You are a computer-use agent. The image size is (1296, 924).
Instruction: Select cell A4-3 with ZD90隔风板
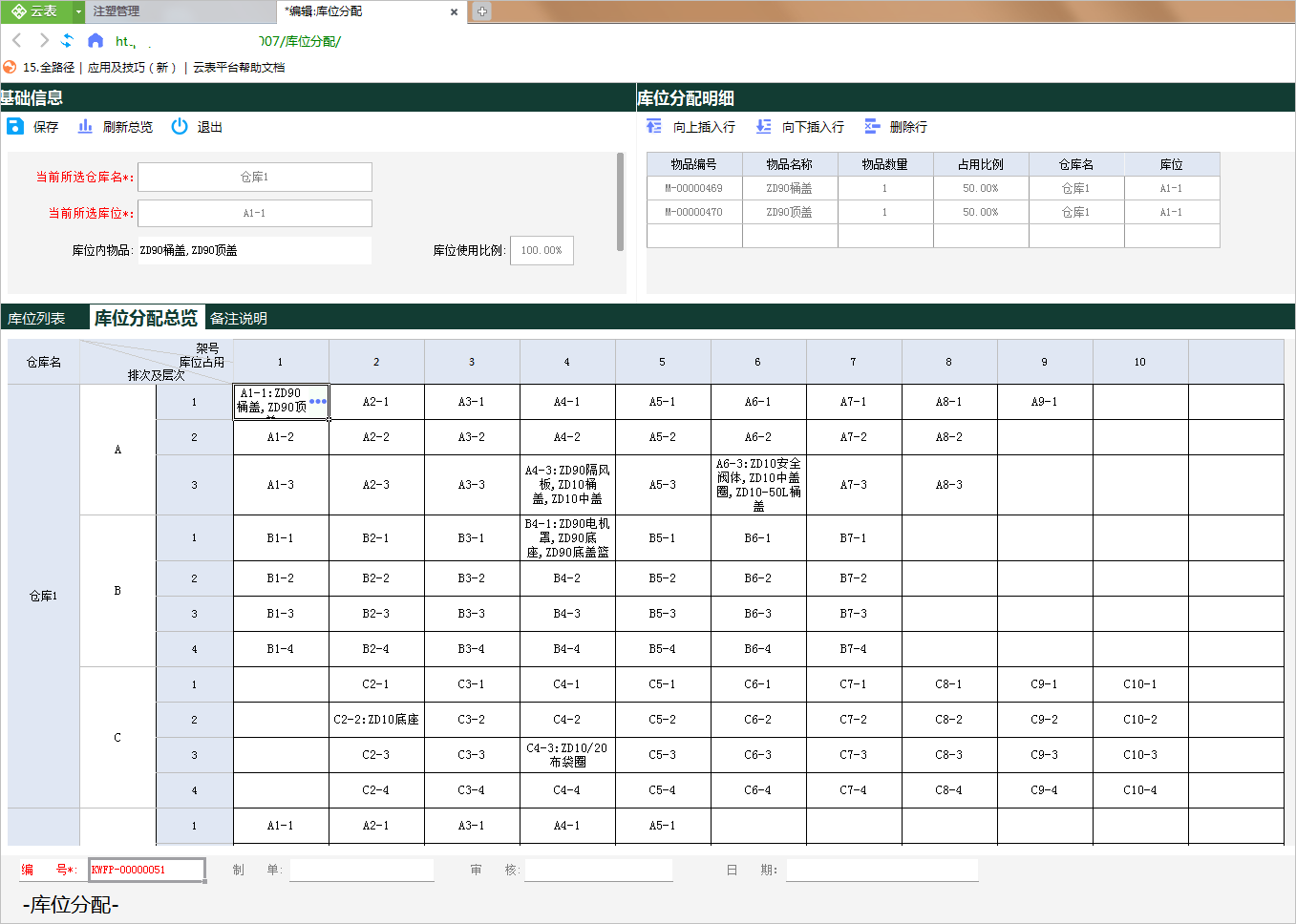tap(567, 485)
